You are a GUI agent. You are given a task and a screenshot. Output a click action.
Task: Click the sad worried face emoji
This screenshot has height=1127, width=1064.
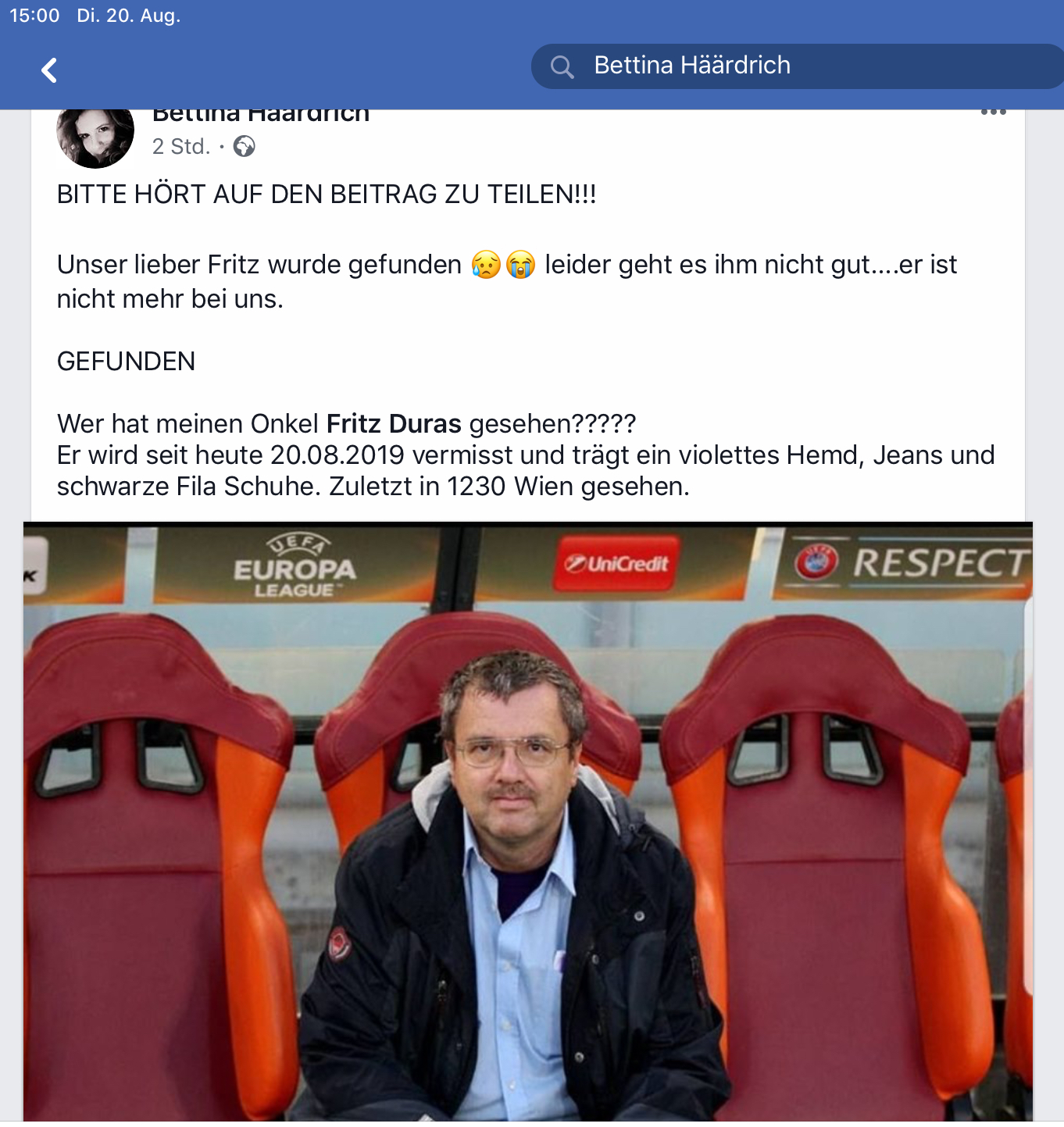[486, 265]
